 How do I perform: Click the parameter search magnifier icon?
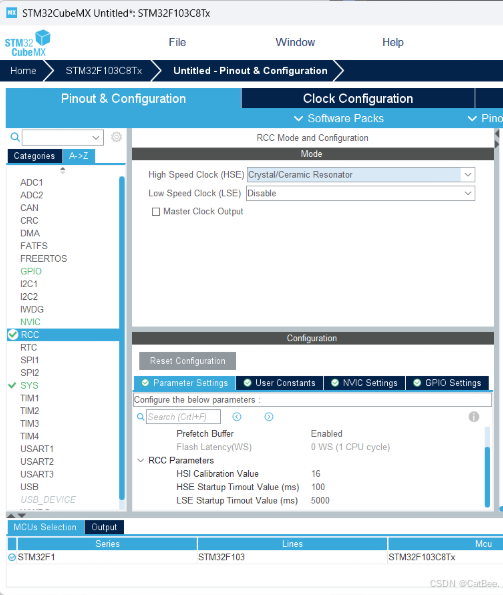coord(140,417)
